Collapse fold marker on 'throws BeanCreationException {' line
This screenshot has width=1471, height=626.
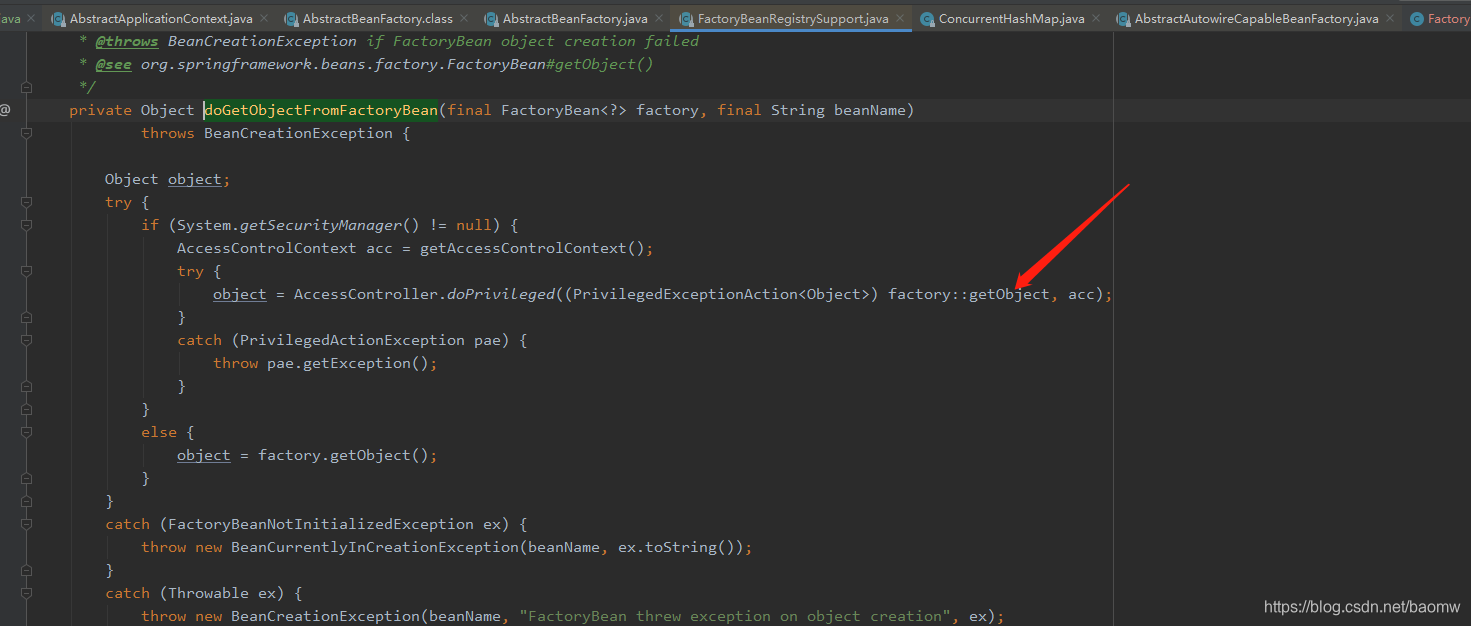[x=26, y=133]
